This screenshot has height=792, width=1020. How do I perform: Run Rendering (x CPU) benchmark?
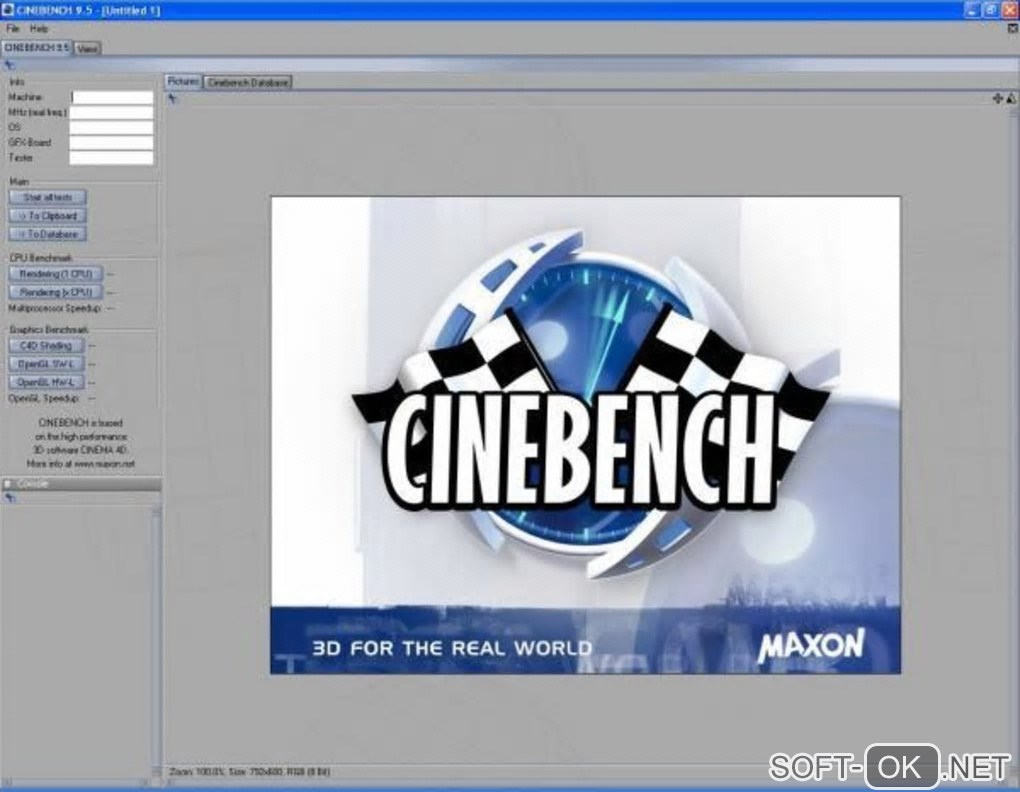[56, 292]
